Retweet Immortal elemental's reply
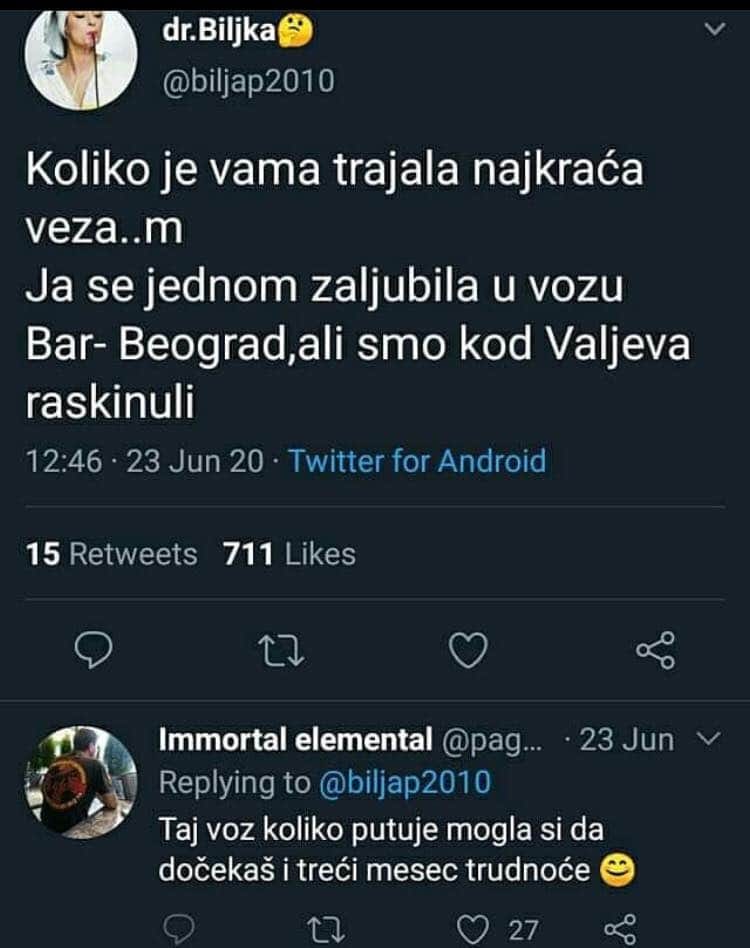The width and height of the screenshot is (750, 948). [326, 928]
